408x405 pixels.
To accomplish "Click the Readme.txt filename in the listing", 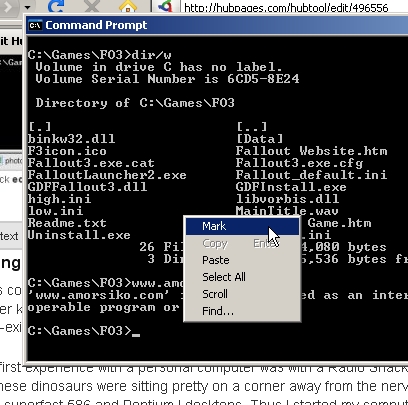I will pos(67,223).
